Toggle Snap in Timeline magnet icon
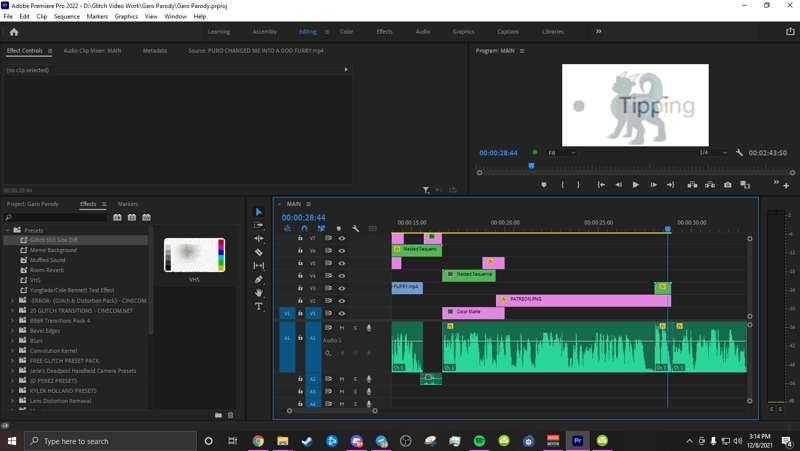Screen dimensions: 800x451 304,229
